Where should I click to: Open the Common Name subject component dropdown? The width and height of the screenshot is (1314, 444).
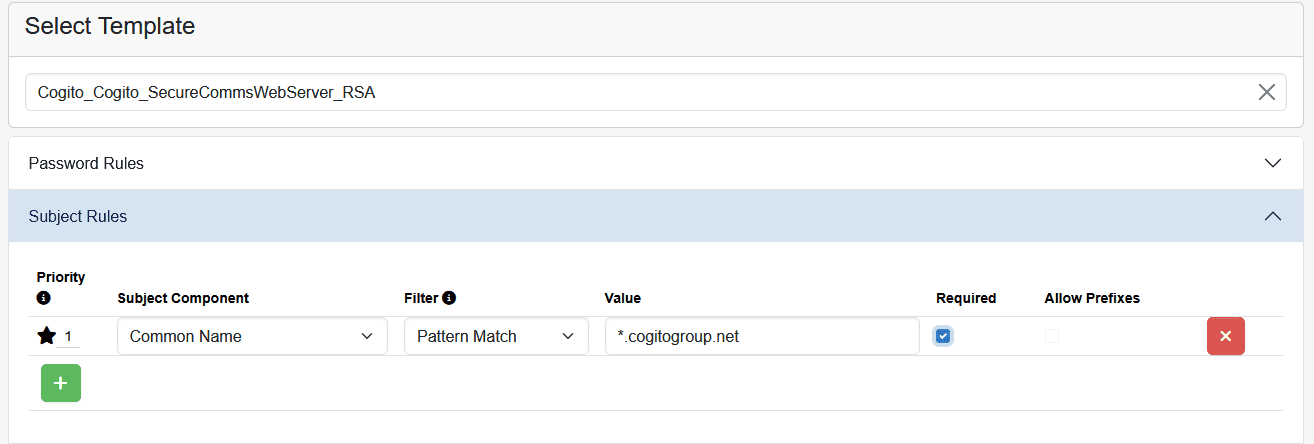point(252,336)
